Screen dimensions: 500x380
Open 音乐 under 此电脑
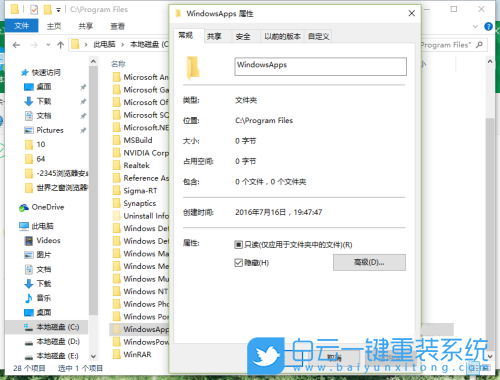point(44,298)
